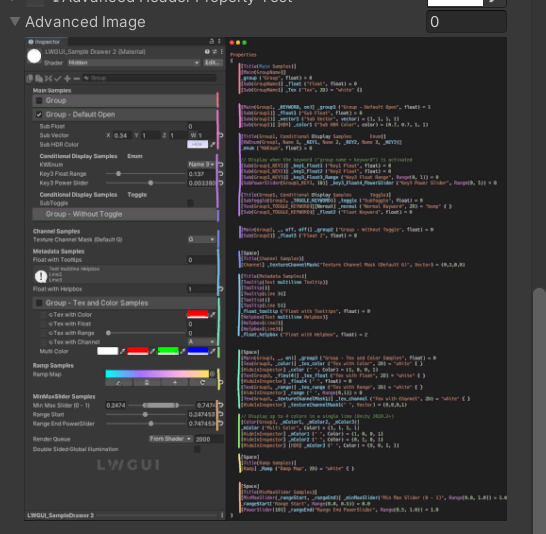Viewport: 546px width, 534px height.
Task: Toggle the Inspector lock icon
Action: tap(211, 41)
